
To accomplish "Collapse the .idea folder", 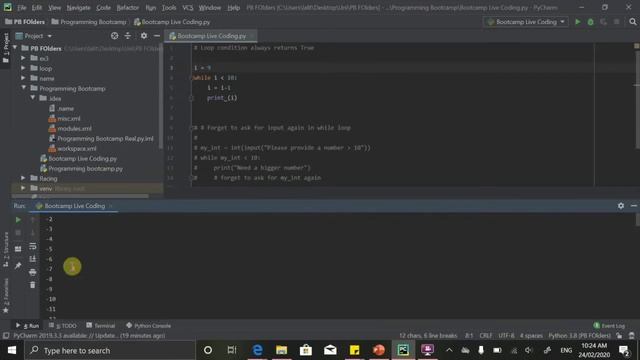I will point(33,98).
